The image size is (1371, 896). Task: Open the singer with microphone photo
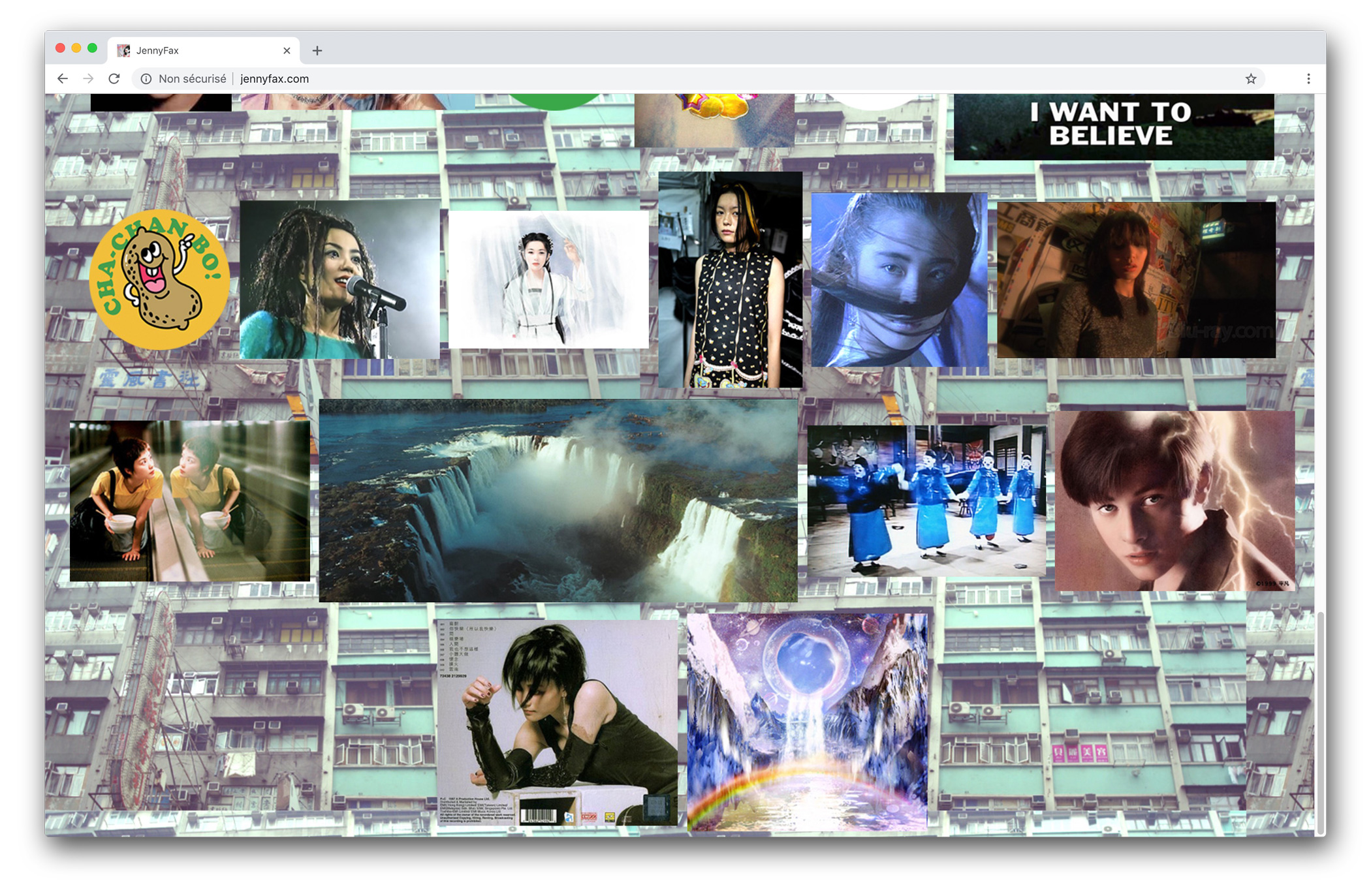tap(339, 279)
